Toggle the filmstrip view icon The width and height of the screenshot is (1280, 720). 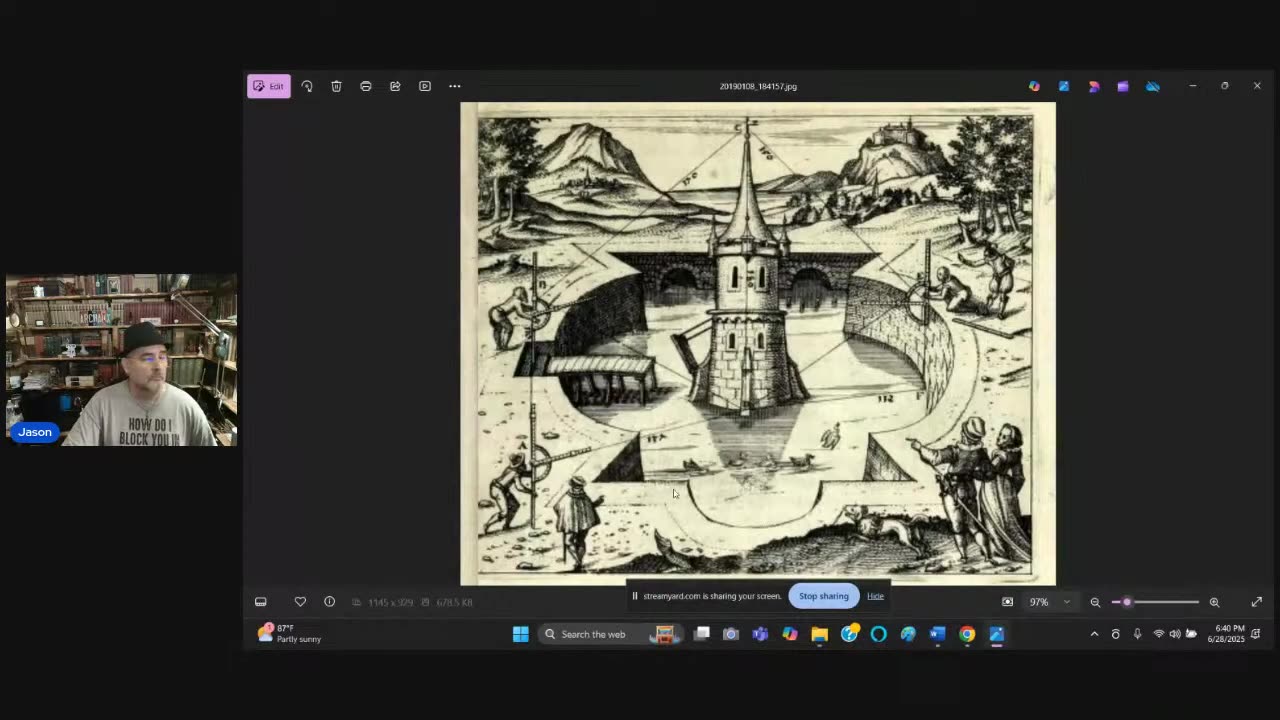pyautogui.click(x=261, y=602)
